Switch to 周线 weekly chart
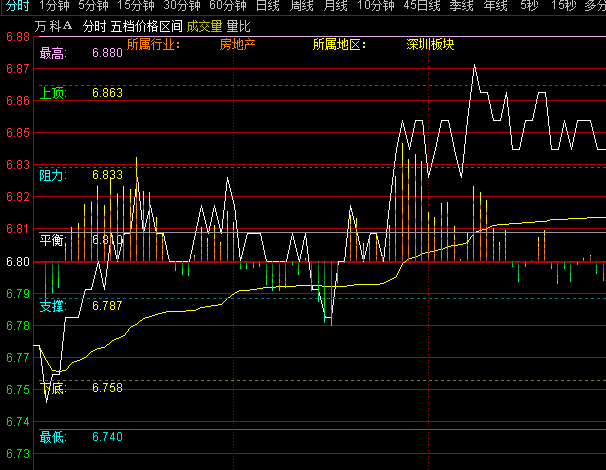This screenshot has width=606, height=470. pyautogui.click(x=302, y=6)
